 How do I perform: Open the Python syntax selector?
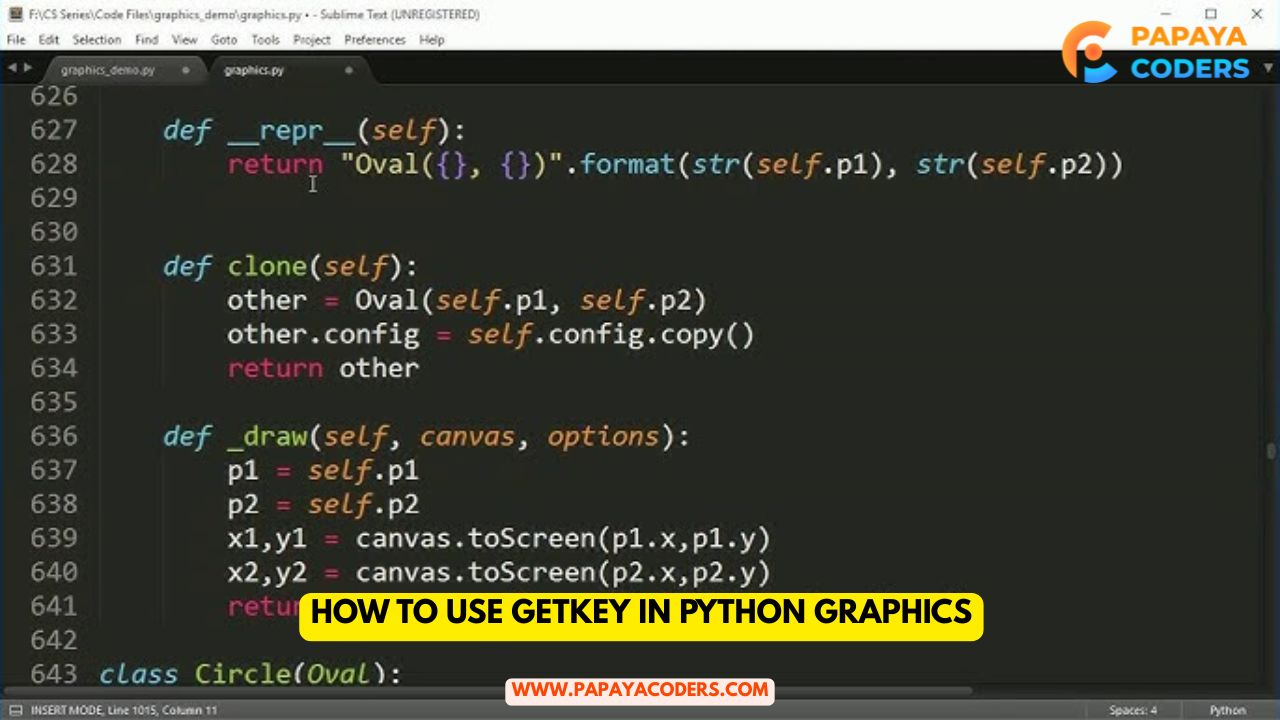1227,710
